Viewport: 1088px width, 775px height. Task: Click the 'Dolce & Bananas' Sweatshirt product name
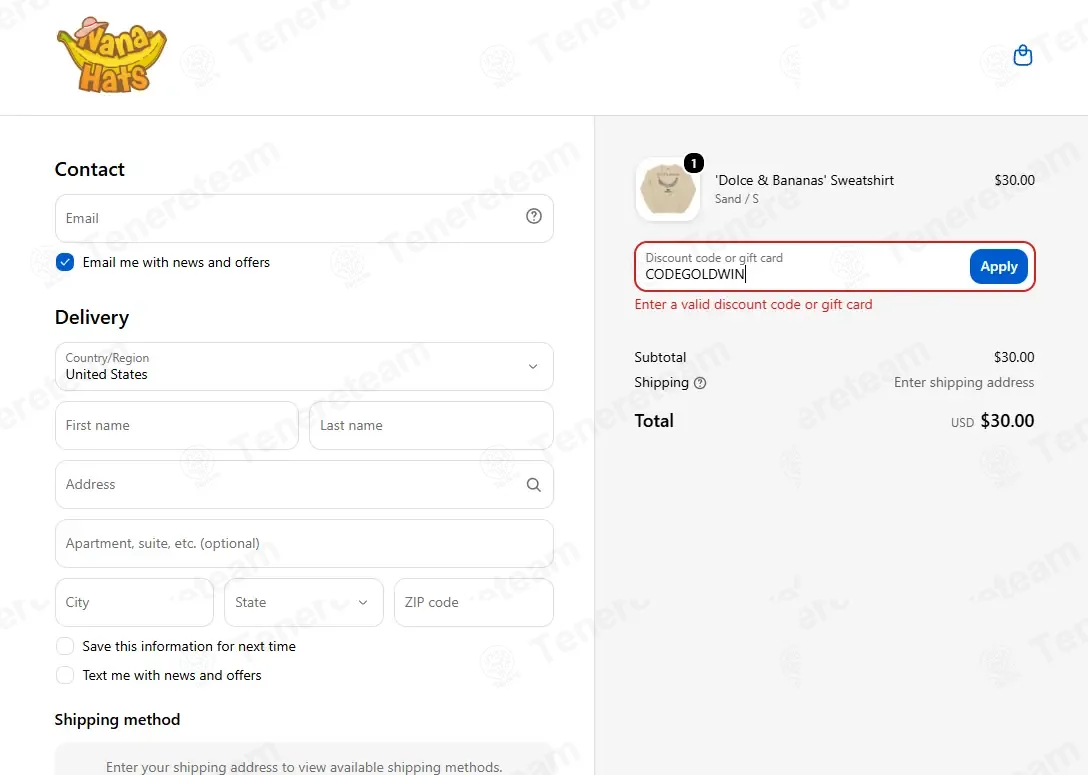[804, 180]
